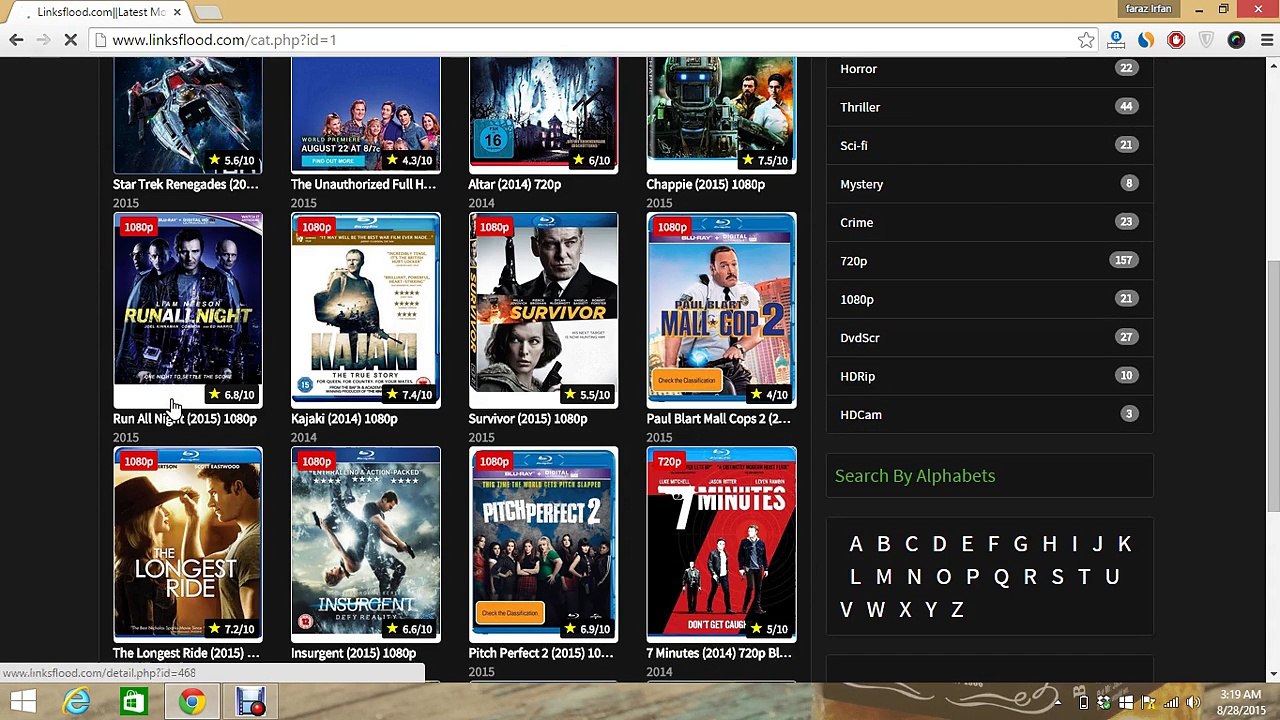
Task: Open the dark round color-ring extension
Action: [x=1236, y=40]
